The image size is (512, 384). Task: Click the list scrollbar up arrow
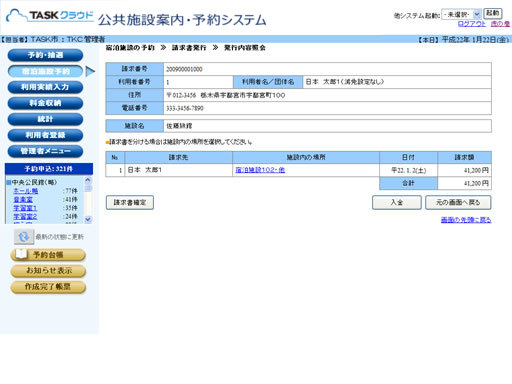click(88, 180)
